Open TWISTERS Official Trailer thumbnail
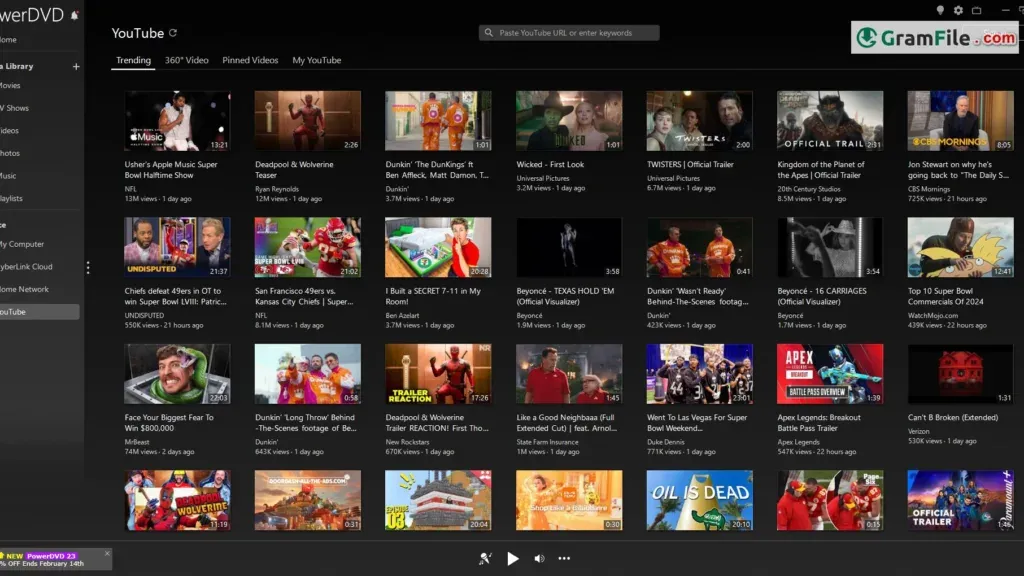 pos(699,121)
